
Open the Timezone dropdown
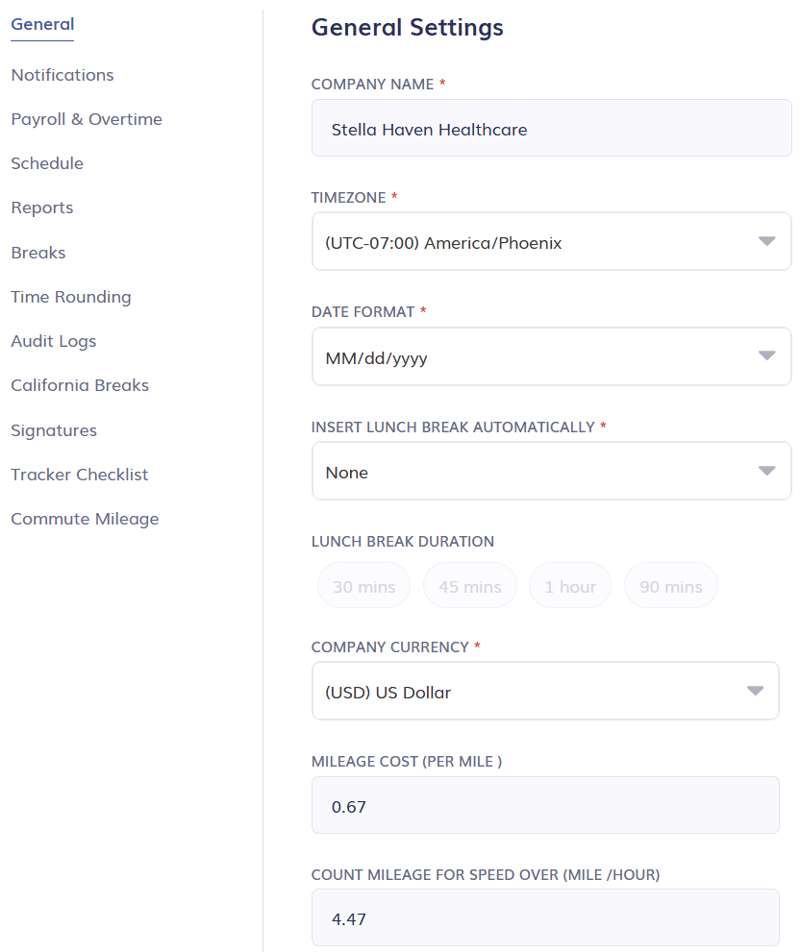(x=551, y=241)
